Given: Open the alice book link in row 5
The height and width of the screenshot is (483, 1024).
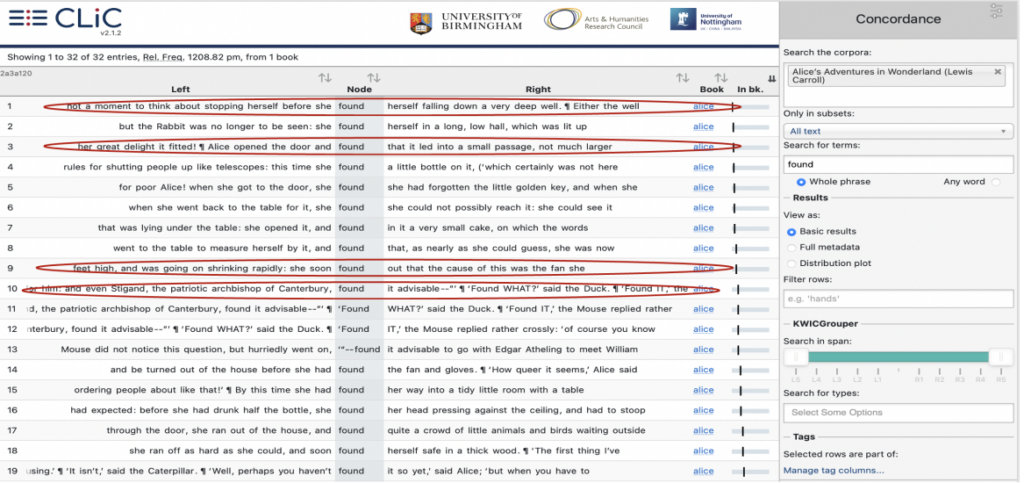Looking at the screenshot, I should click(704, 188).
